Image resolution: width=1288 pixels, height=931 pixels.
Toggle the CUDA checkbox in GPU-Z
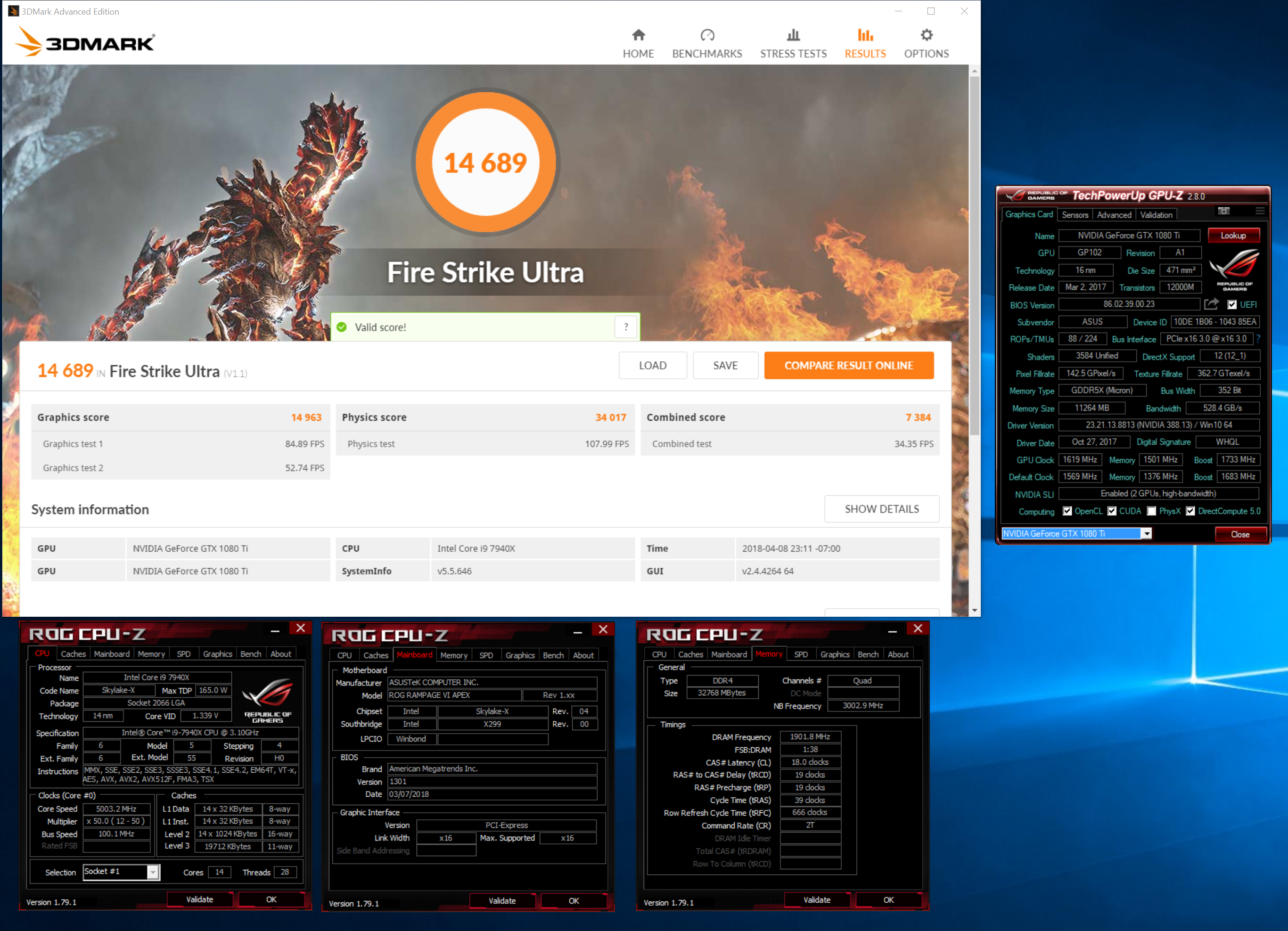(1112, 511)
